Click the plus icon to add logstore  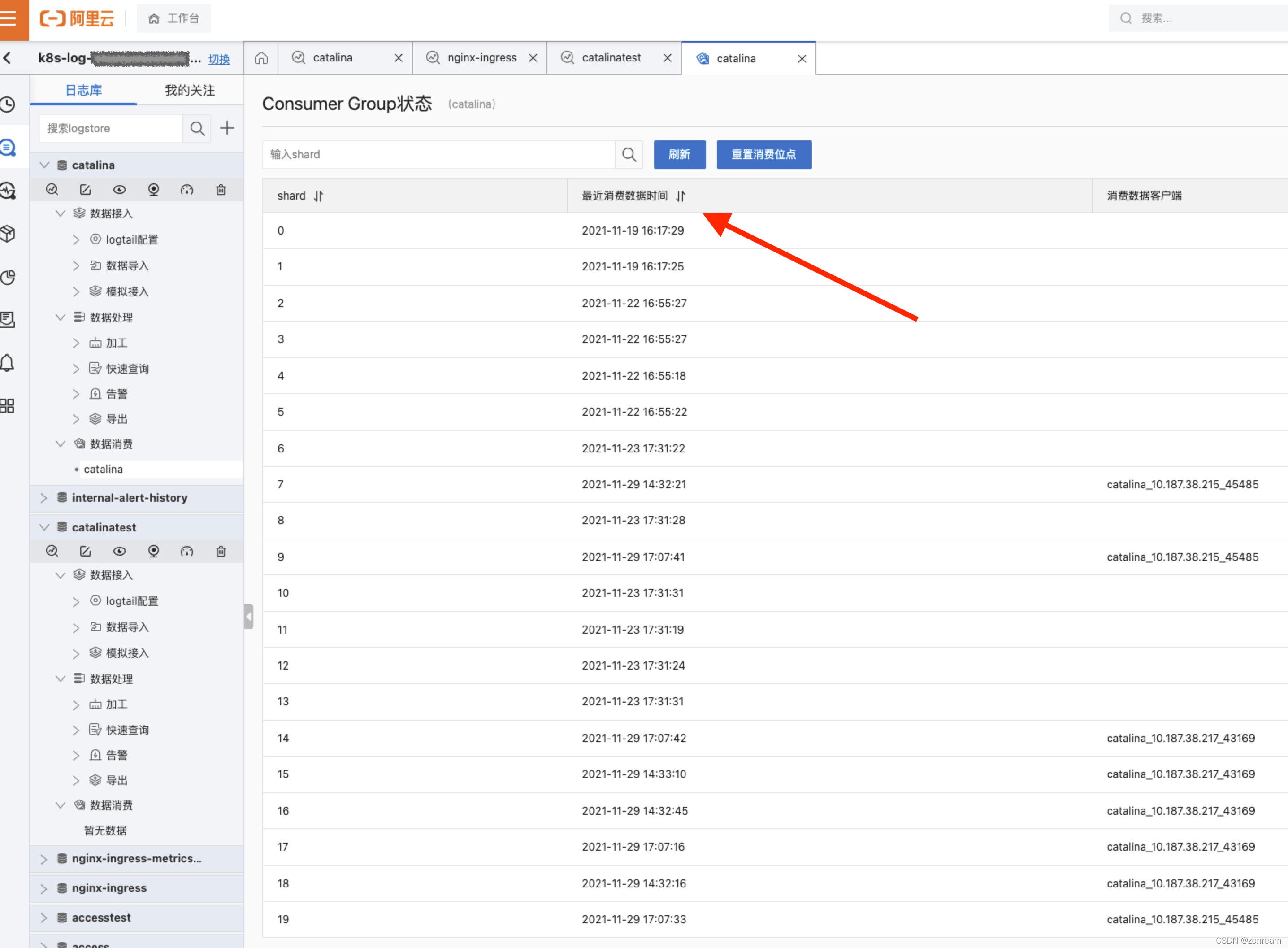click(x=227, y=128)
